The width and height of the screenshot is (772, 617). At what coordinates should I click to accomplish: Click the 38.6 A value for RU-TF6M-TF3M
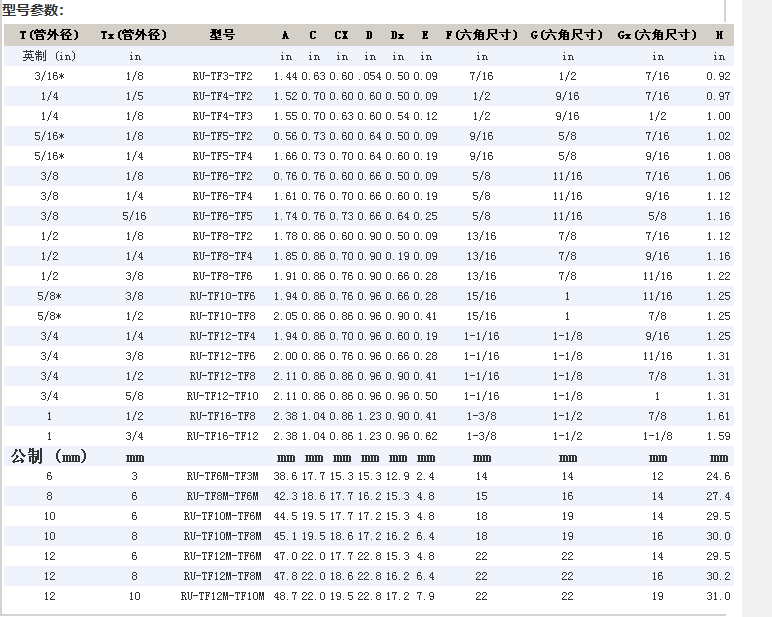(x=286, y=476)
